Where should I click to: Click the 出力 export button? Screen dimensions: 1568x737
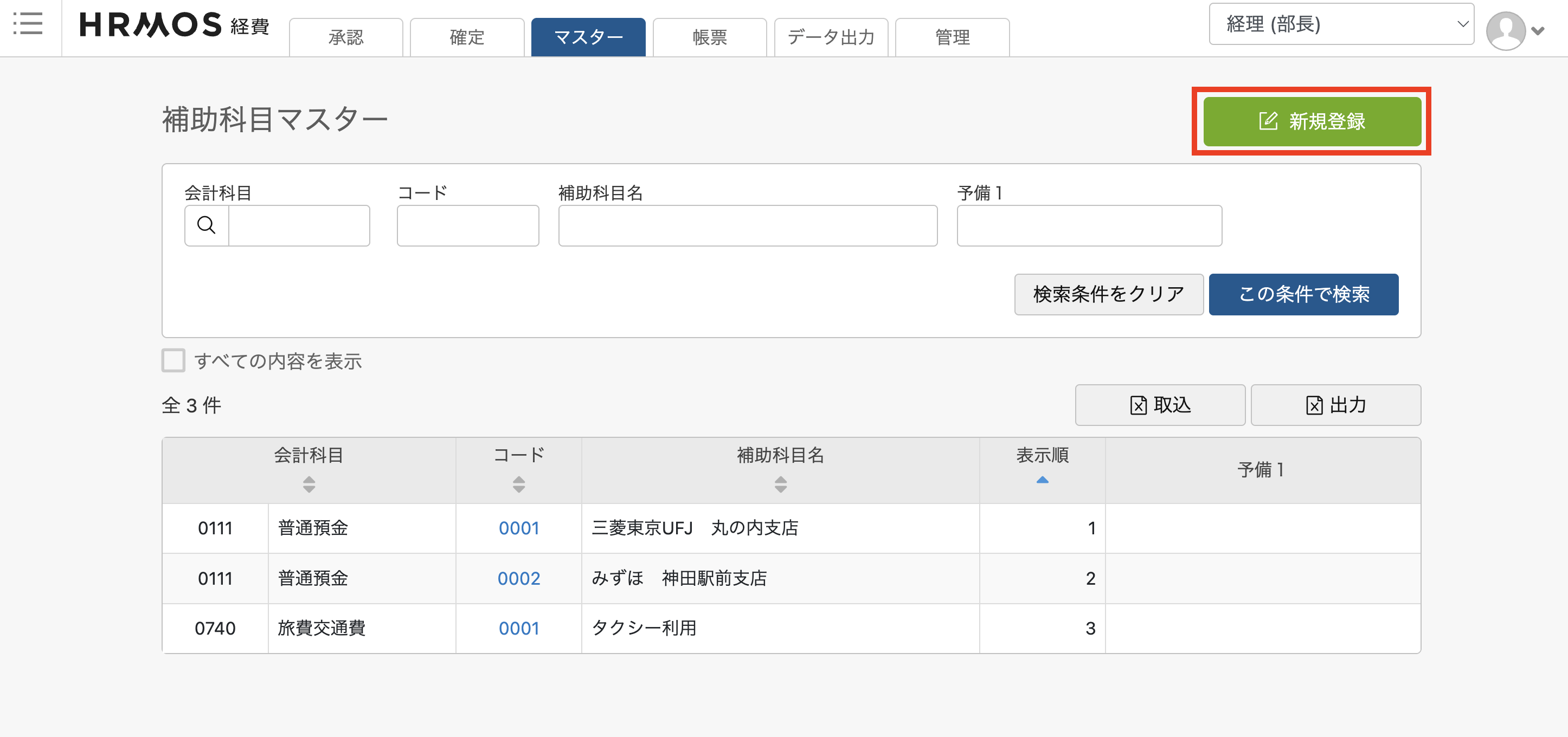tap(1335, 405)
